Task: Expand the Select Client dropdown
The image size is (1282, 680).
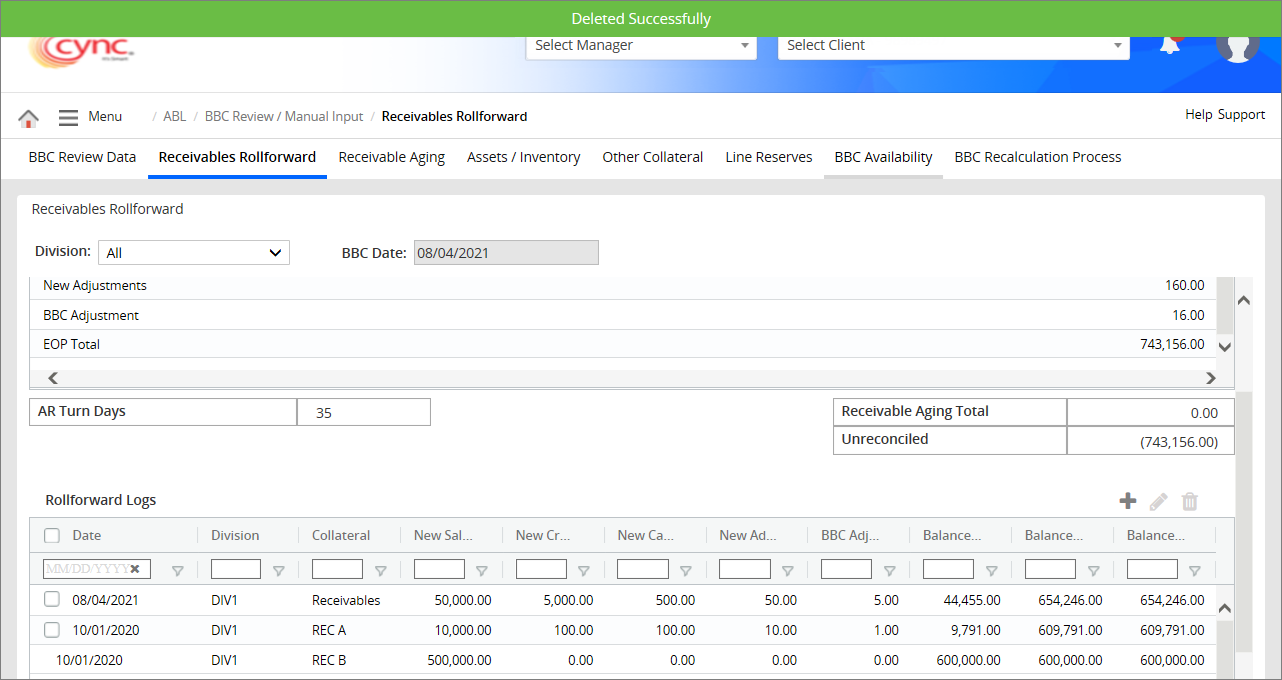Action: [x=953, y=45]
